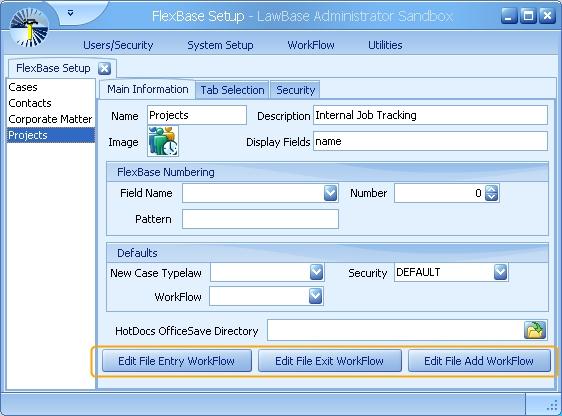Open the Users/Security menu

pyautogui.click(x=118, y=45)
